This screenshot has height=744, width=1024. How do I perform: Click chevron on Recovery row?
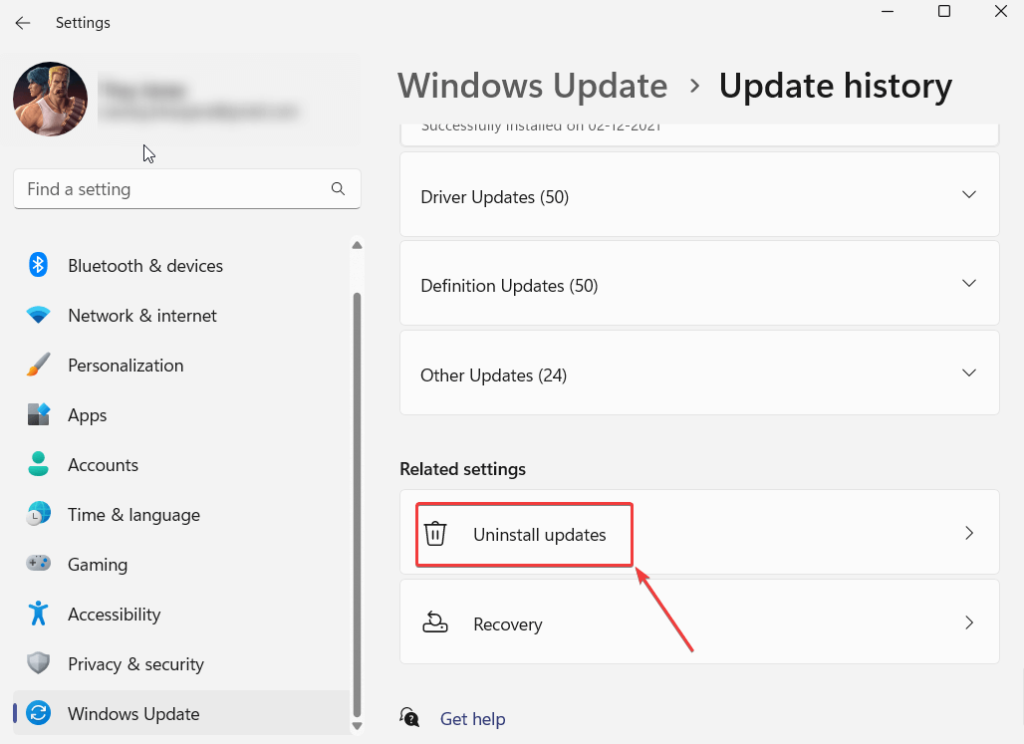click(969, 623)
